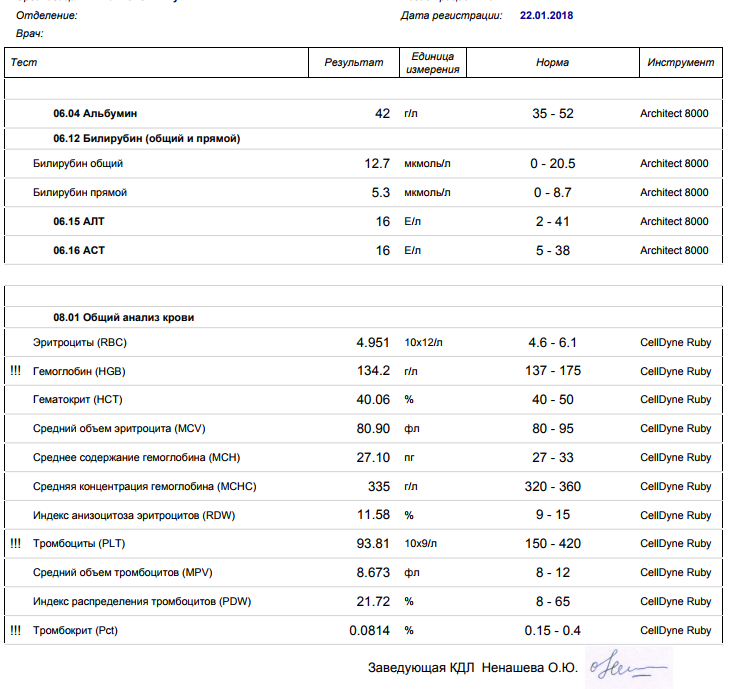Screen dimensions: 733x689
Task: Click the !!! flag beside Тромбокрит (Pct)
Action: pyautogui.click(x=15, y=631)
